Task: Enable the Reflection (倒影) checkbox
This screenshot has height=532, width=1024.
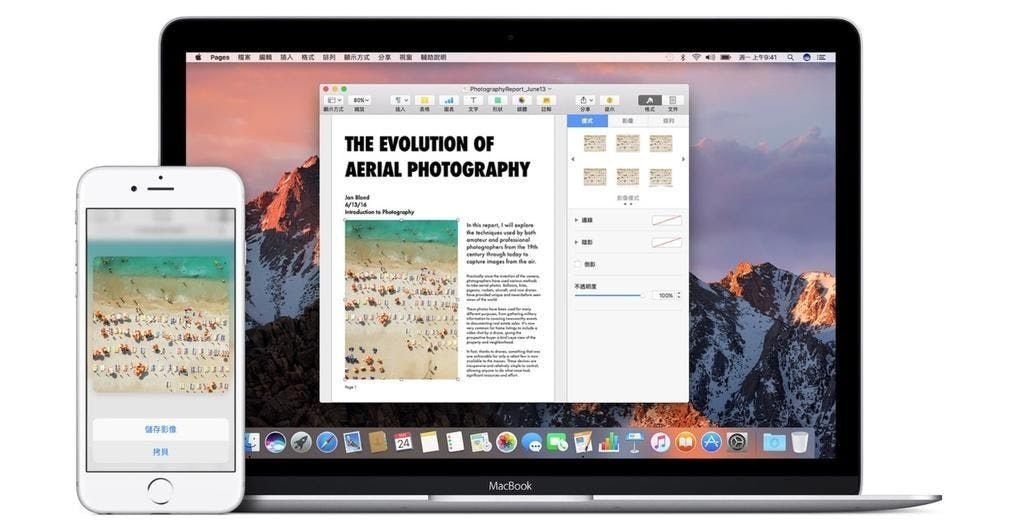Action: pos(577,264)
